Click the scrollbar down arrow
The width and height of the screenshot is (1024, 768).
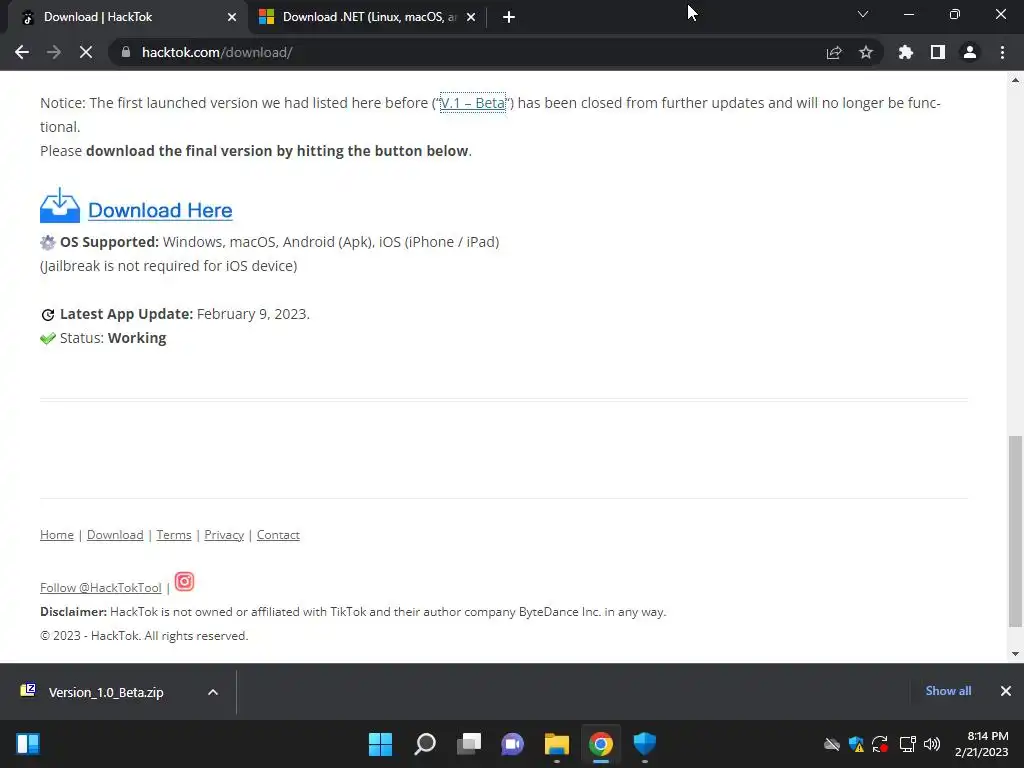(x=1015, y=654)
